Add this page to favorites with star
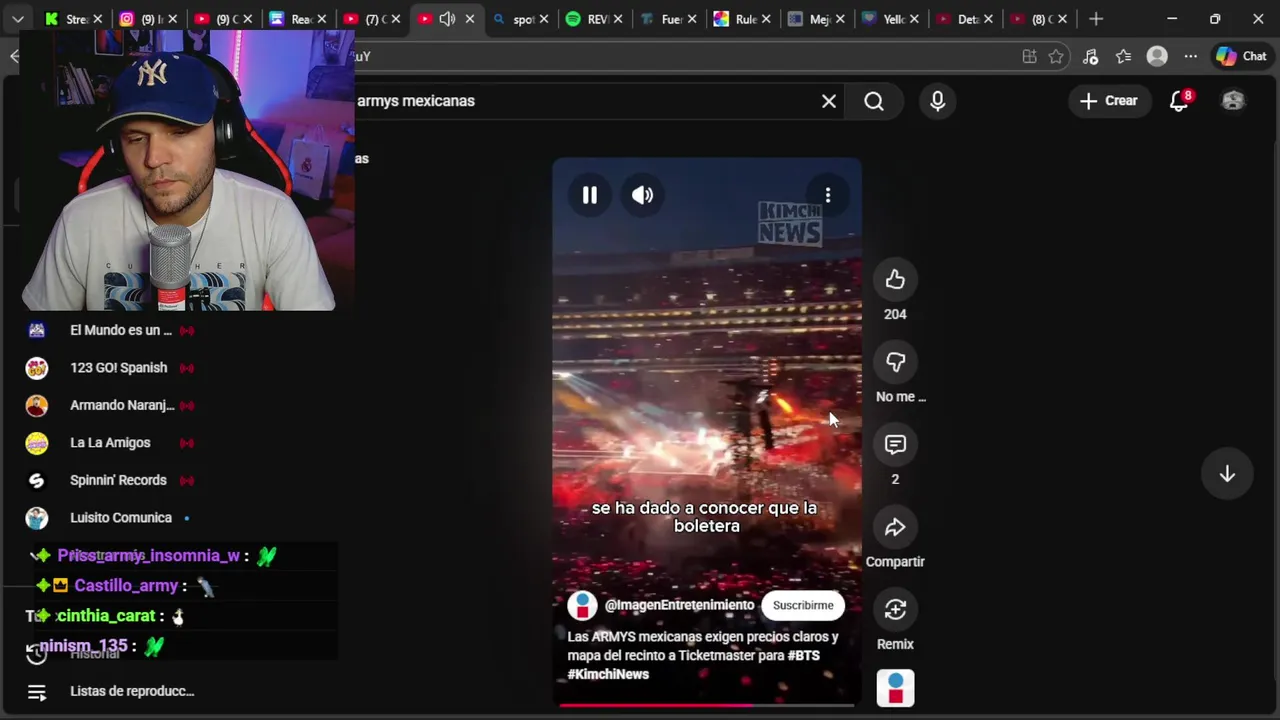Screen dimensions: 1280x720 coord(1056,57)
